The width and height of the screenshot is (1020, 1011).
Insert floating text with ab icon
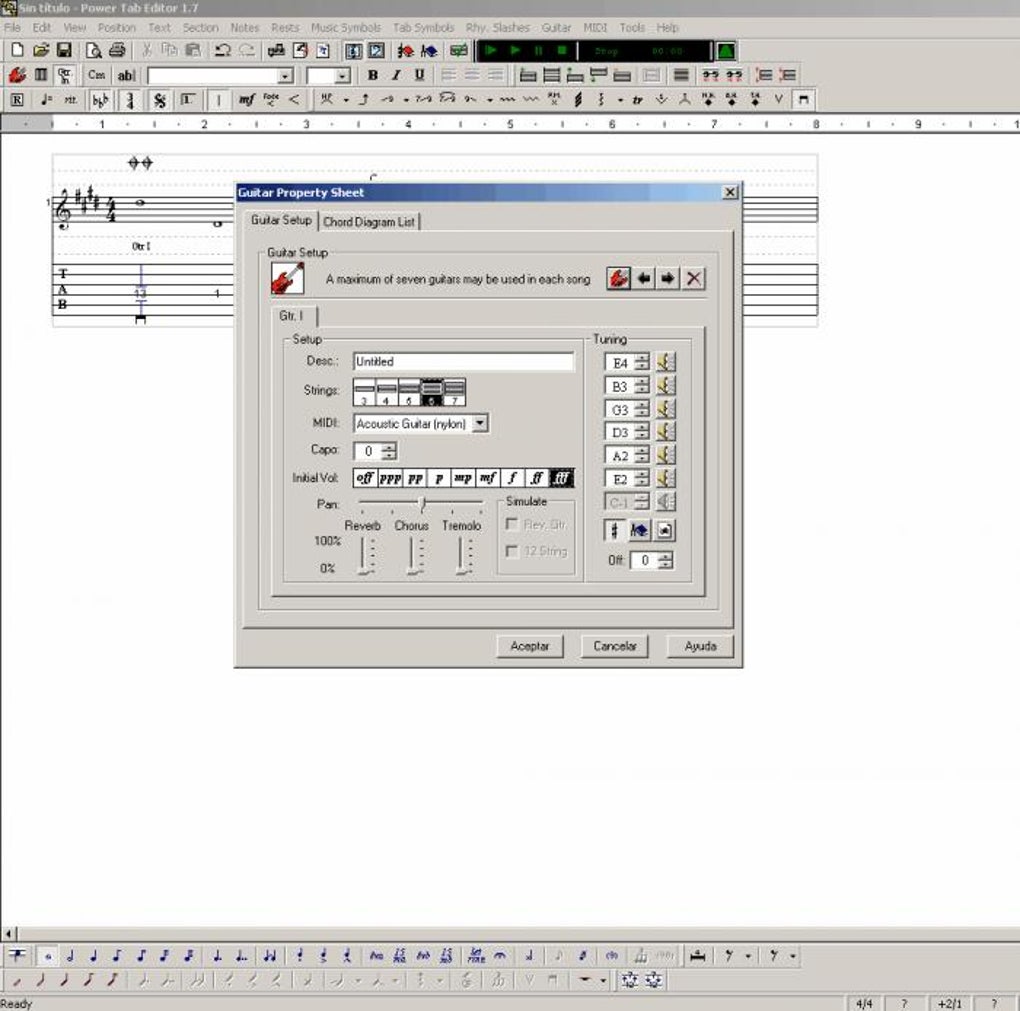[126, 75]
